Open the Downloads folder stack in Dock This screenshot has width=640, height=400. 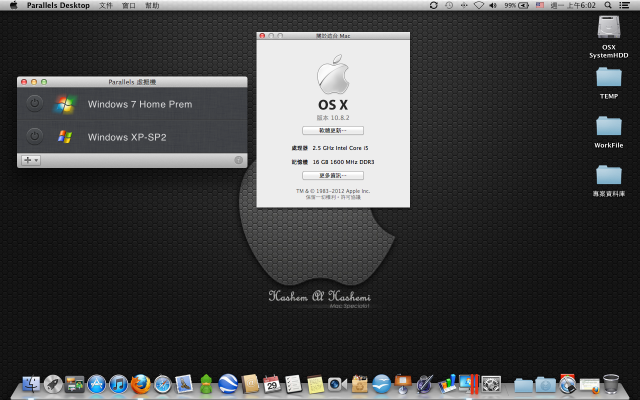546,385
